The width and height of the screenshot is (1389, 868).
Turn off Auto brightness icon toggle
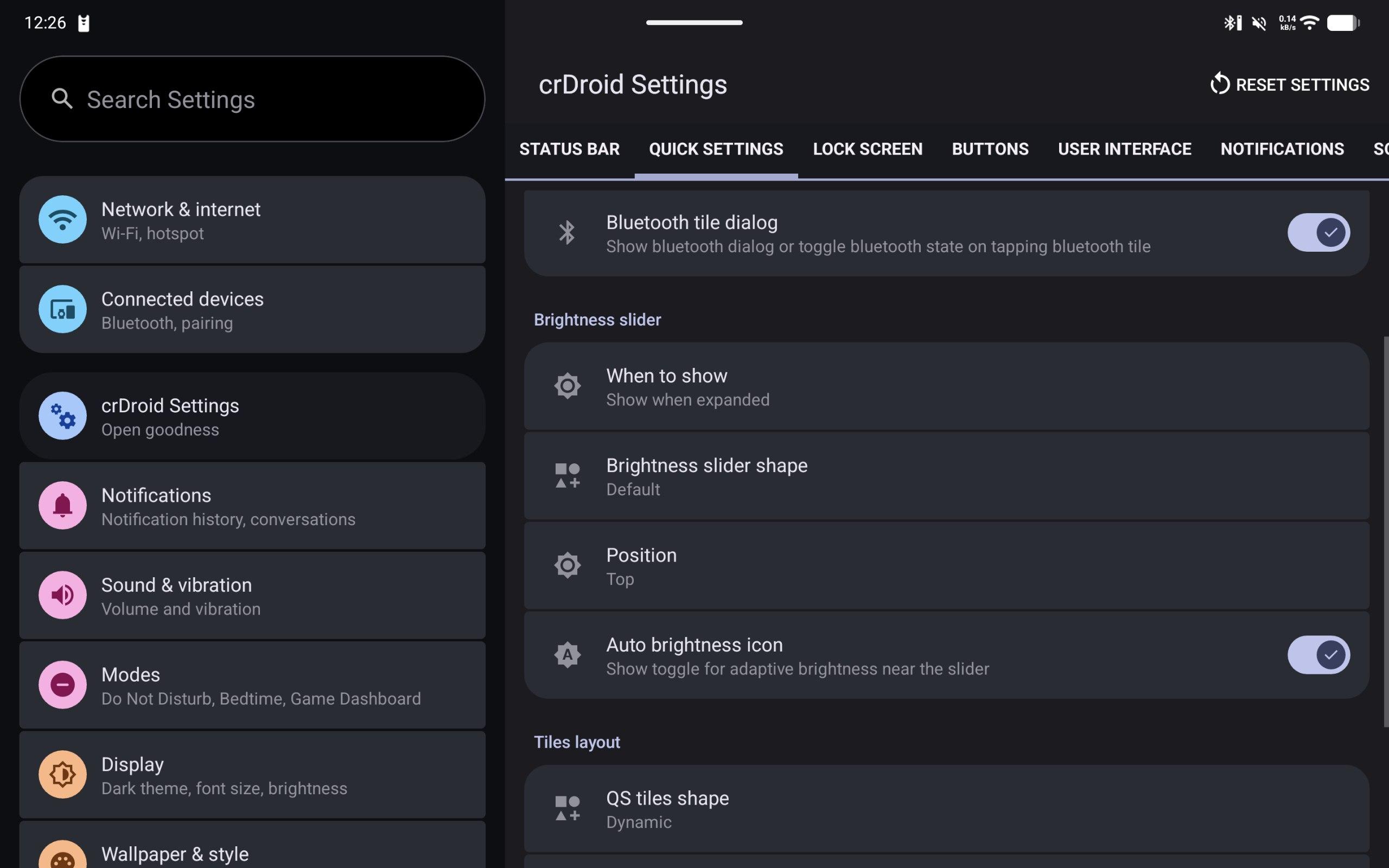tap(1318, 655)
